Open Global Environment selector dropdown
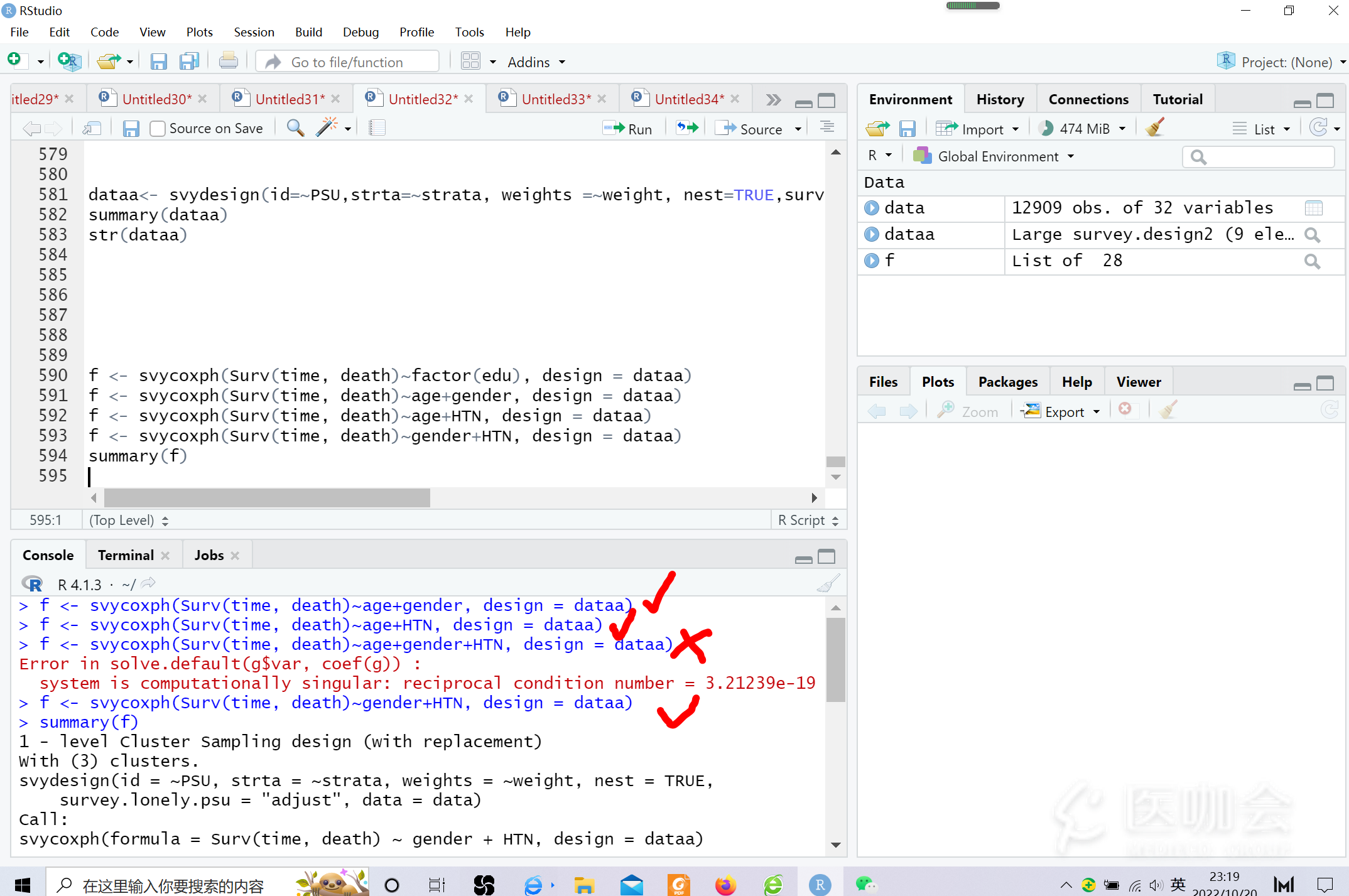 click(x=994, y=156)
